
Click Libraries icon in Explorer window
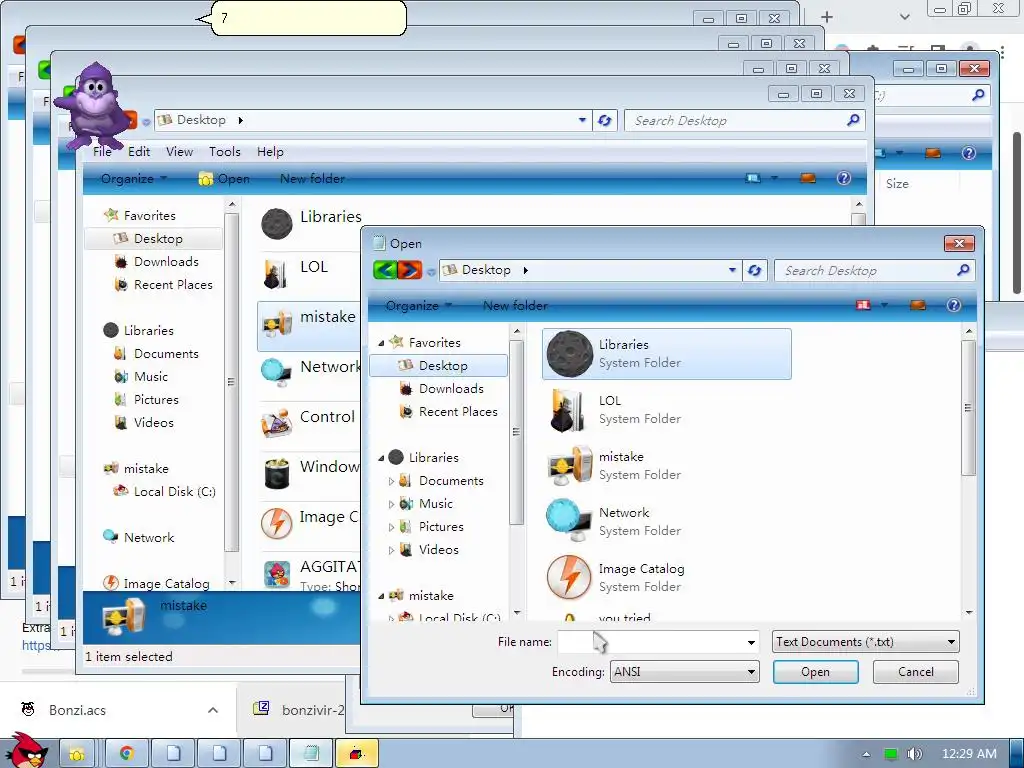tap(277, 223)
